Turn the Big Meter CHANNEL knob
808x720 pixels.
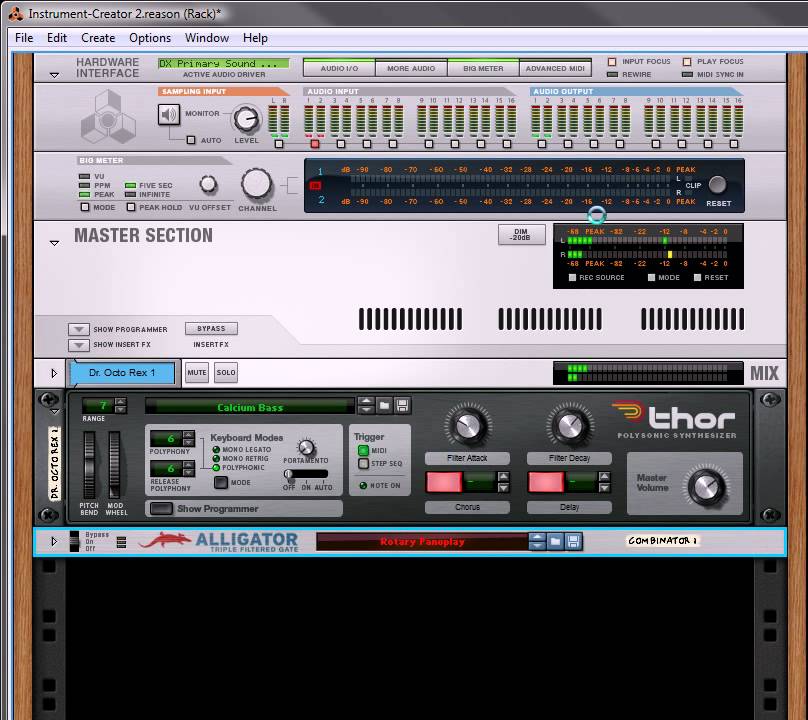point(257,184)
